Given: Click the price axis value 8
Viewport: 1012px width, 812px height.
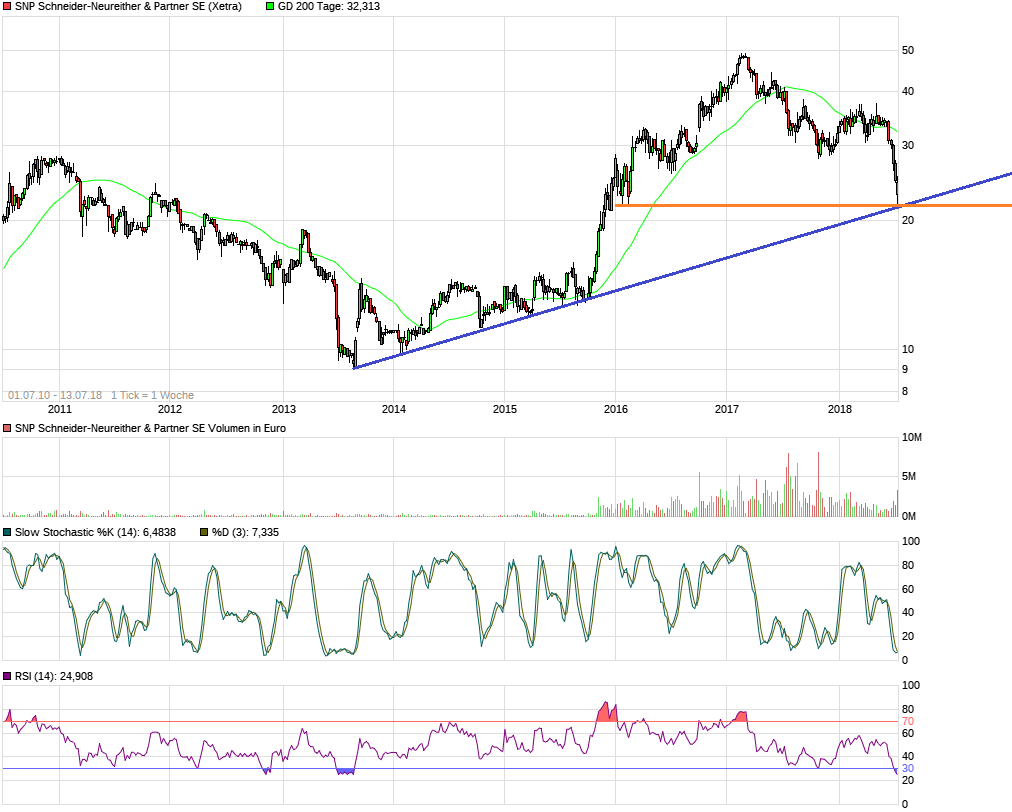Looking at the screenshot, I should click(905, 392).
